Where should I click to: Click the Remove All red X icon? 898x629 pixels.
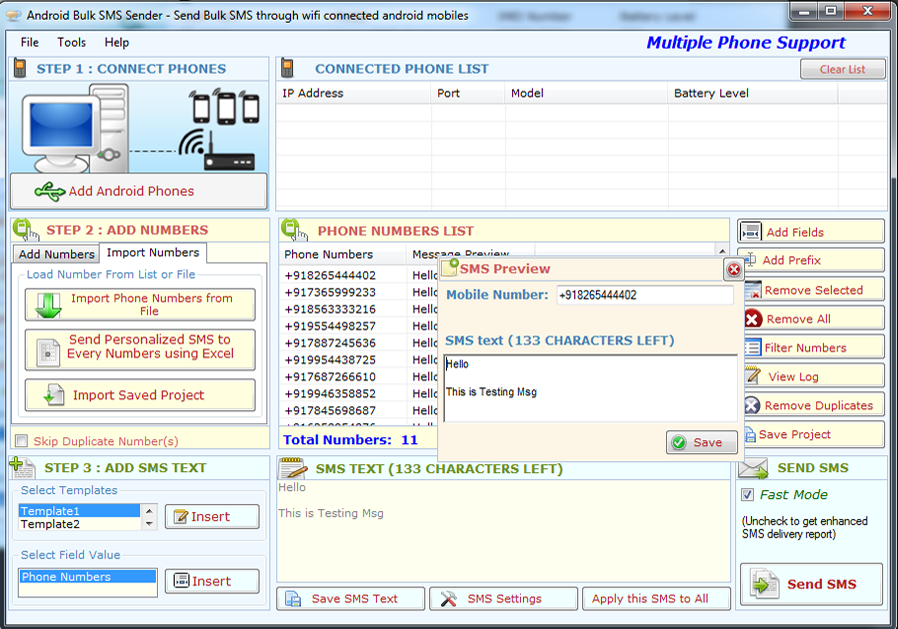(x=752, y=319)
